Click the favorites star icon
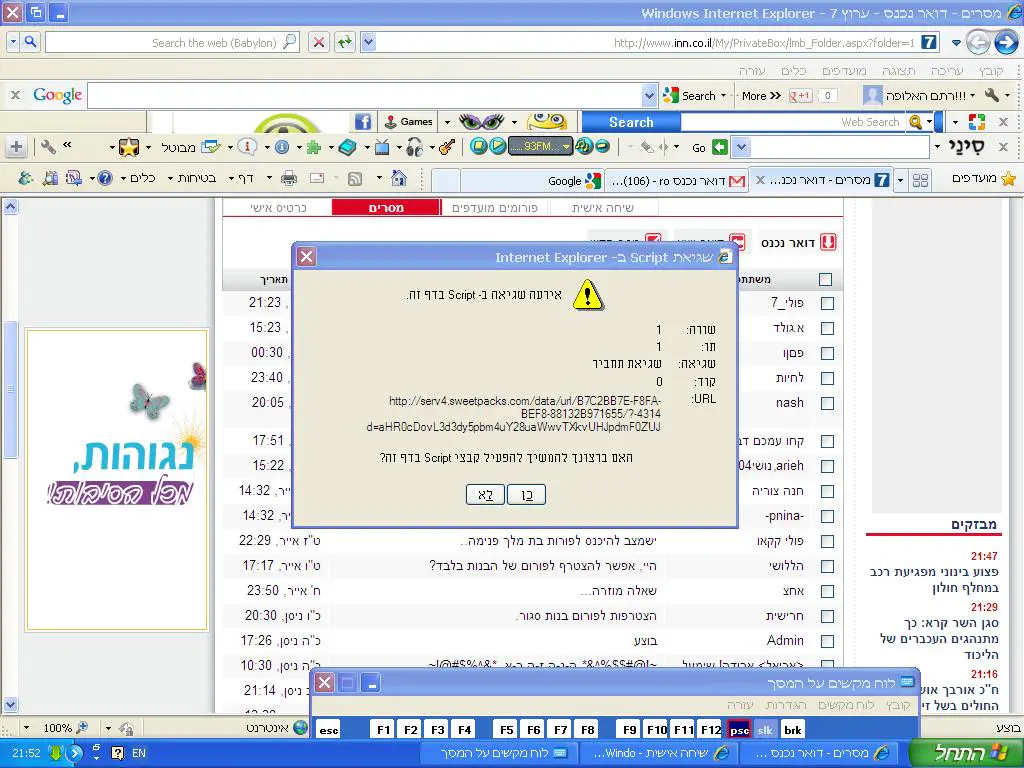Viewport: 1024px width, 768px height. pos(1008,179)
